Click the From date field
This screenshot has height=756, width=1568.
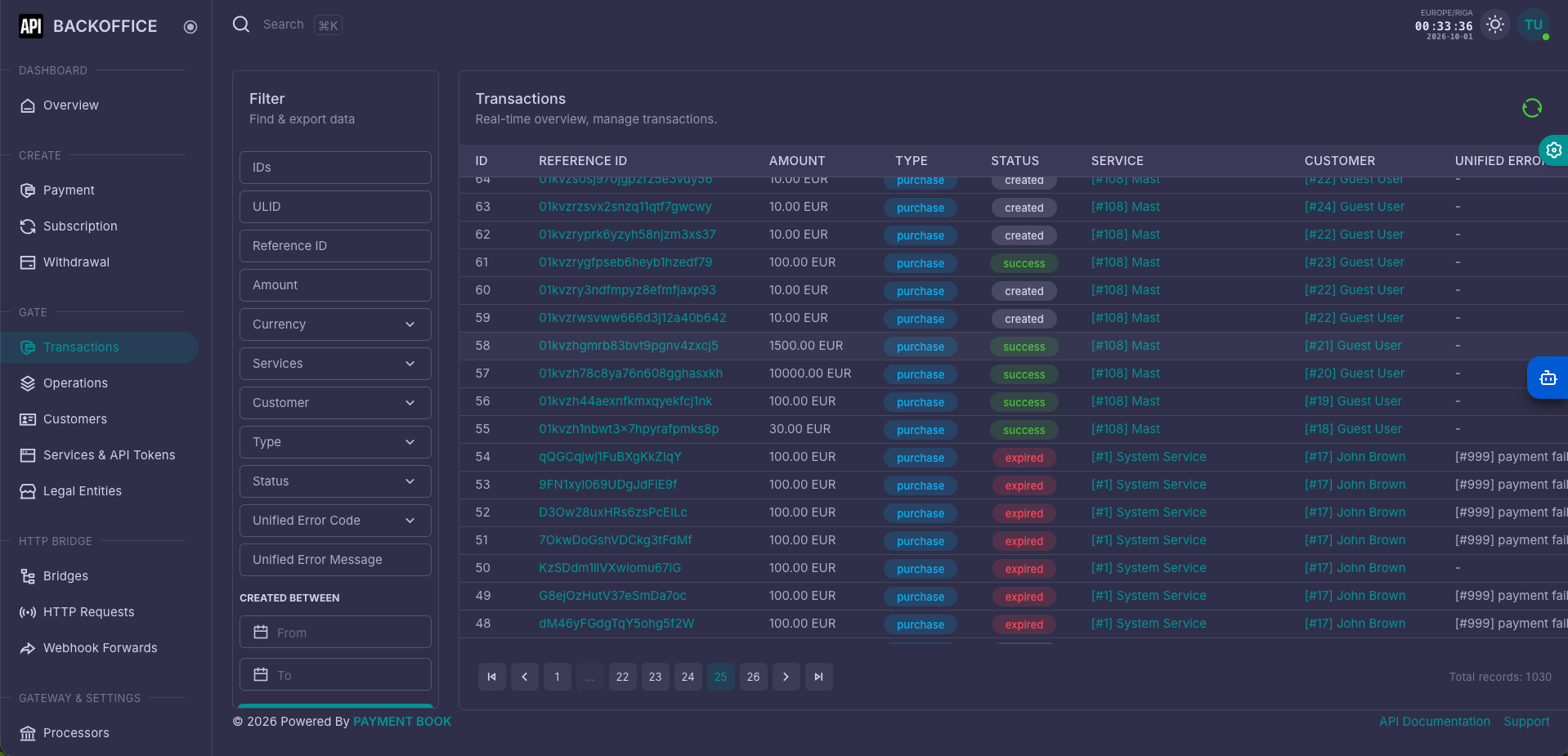pyautogui.click(x=335, y=633)
